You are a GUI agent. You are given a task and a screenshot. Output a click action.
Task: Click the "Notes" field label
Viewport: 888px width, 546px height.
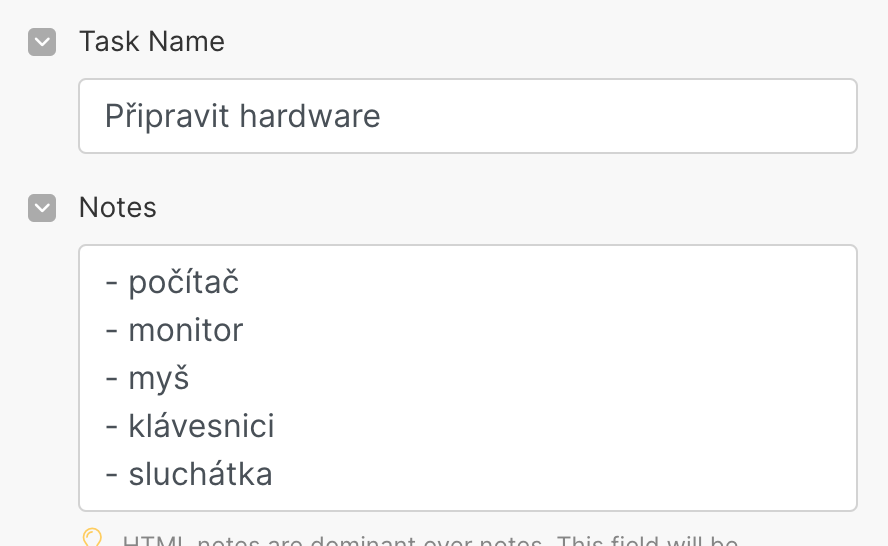[118, 208]
